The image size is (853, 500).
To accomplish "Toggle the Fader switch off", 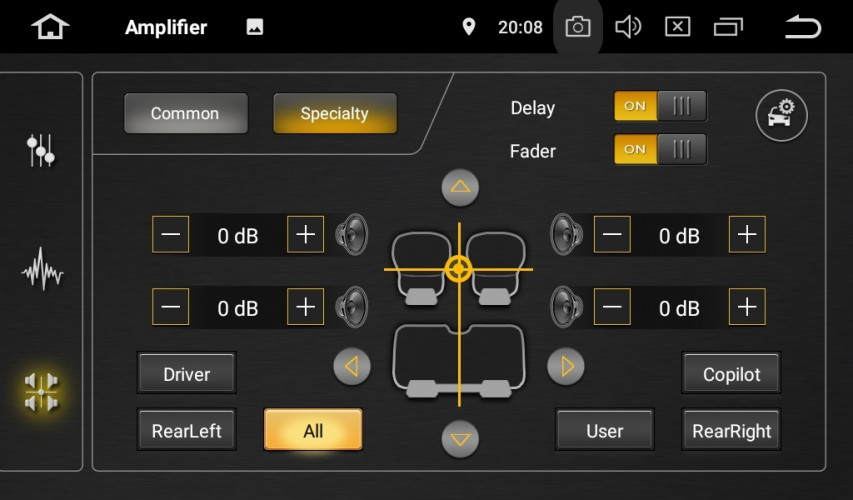I will pos(660,149).
